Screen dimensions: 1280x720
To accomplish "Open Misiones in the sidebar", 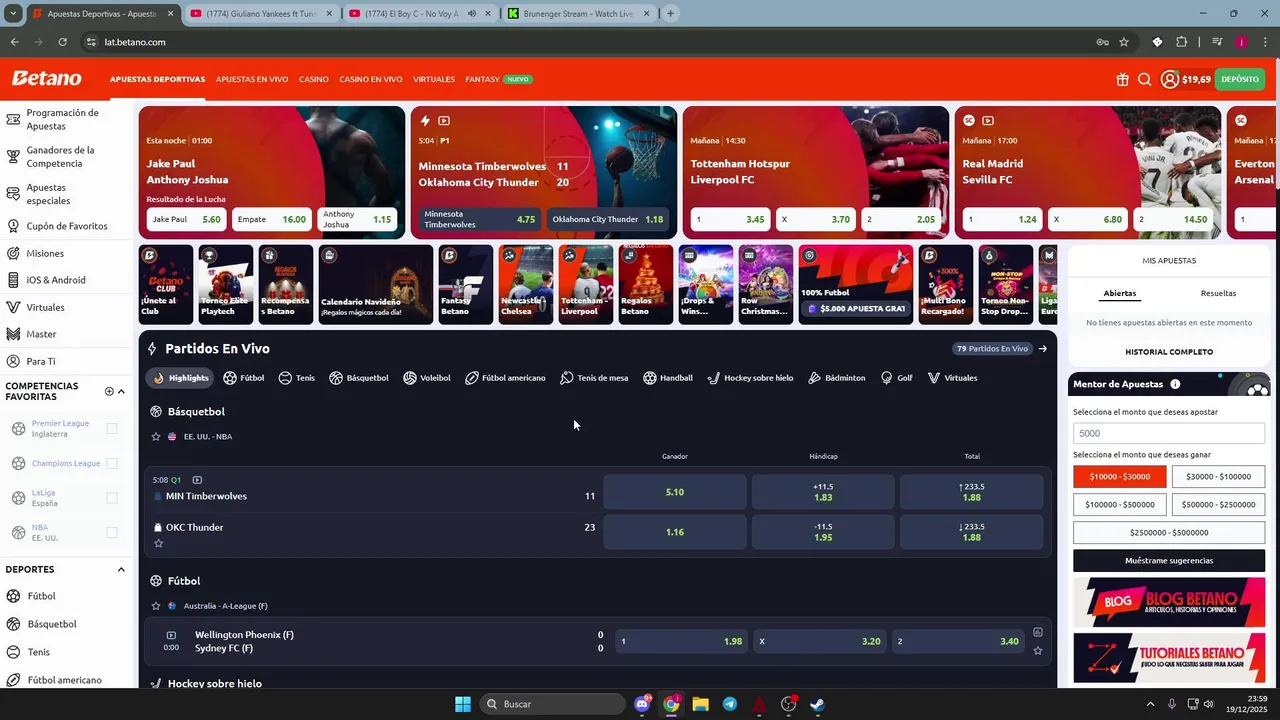I will [45, 253].
